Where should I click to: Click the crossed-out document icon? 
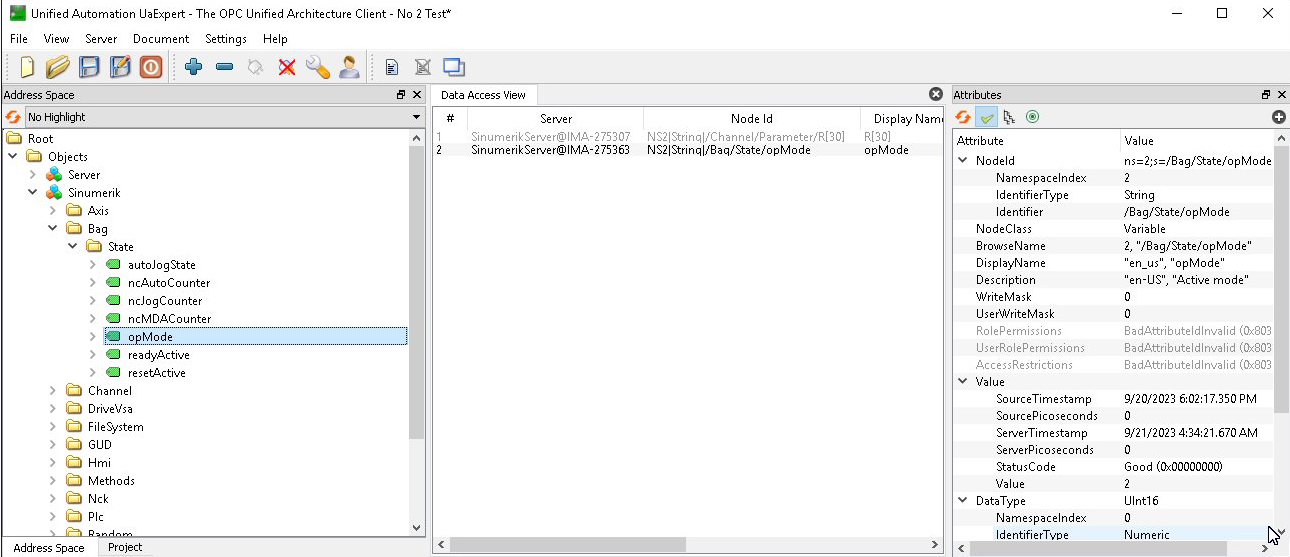423,68
